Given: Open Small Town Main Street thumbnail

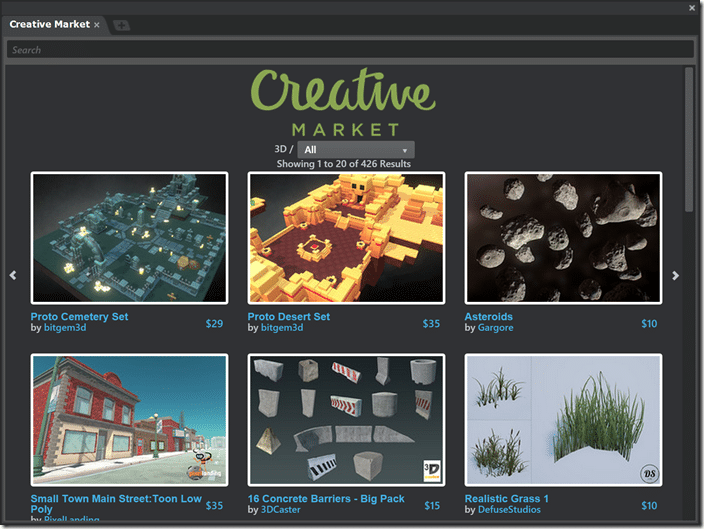Looking at the screenshot, I should 129,420.
